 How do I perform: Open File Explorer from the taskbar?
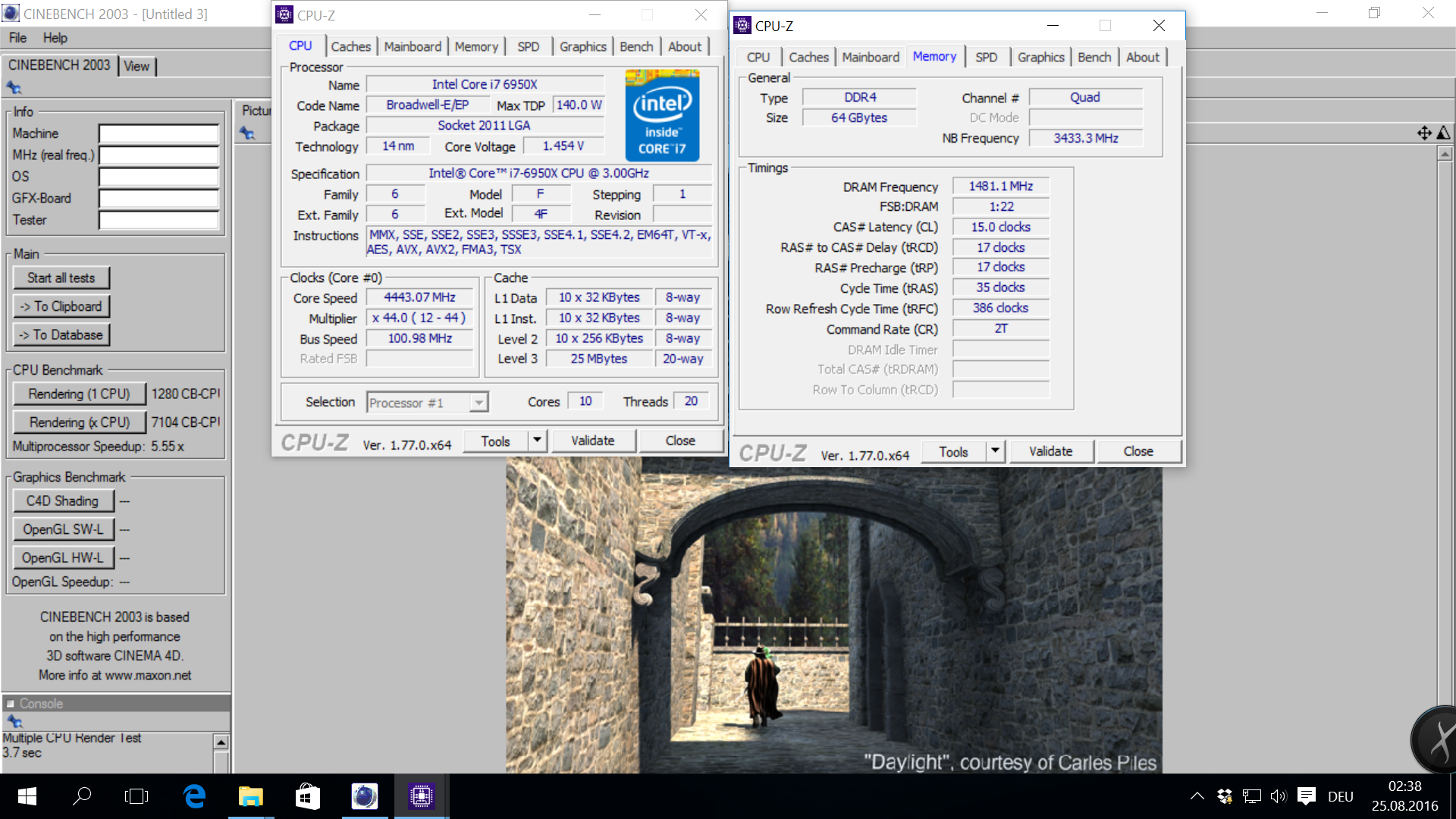pyautogui.click(x=251, y=796)
